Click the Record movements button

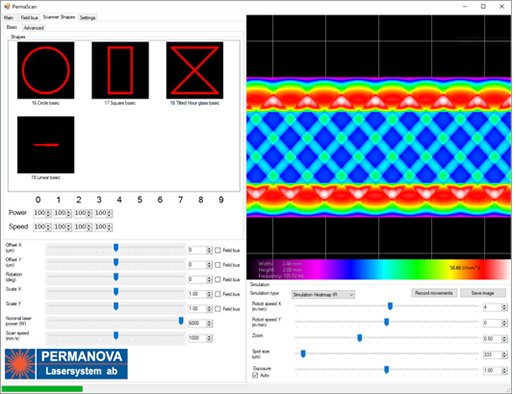coord(434,293)
